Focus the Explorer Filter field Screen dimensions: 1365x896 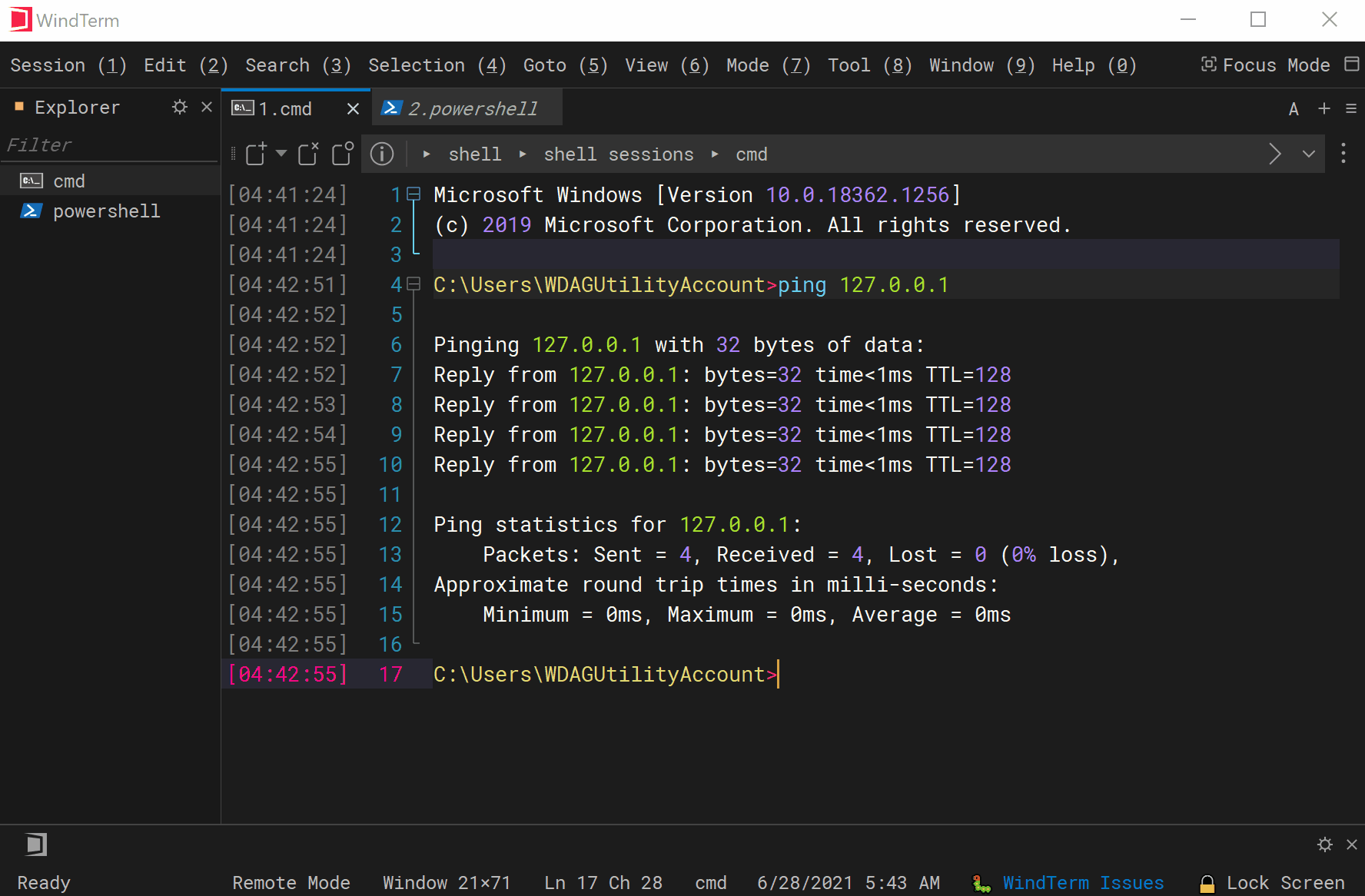click(x=110, y=145)
